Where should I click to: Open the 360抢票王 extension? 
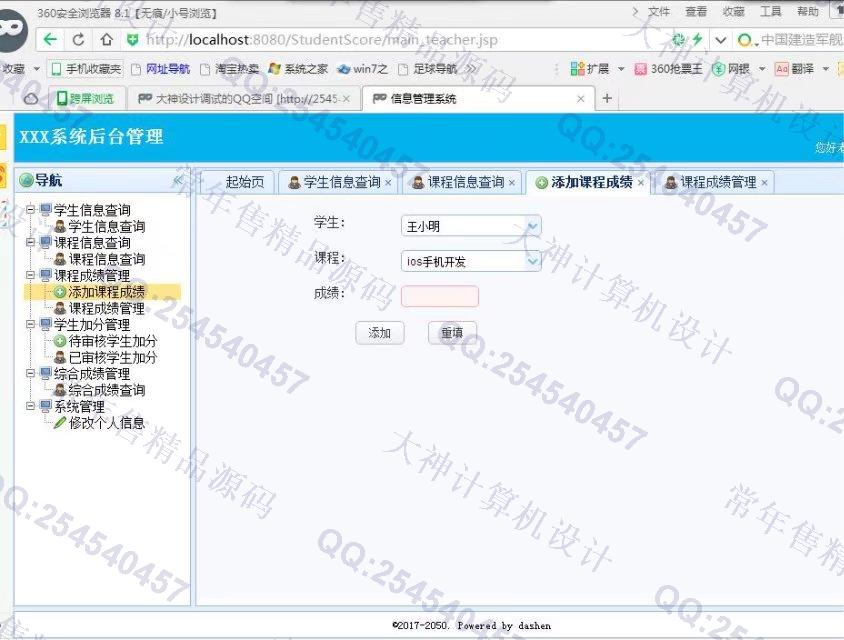[669, 69]
